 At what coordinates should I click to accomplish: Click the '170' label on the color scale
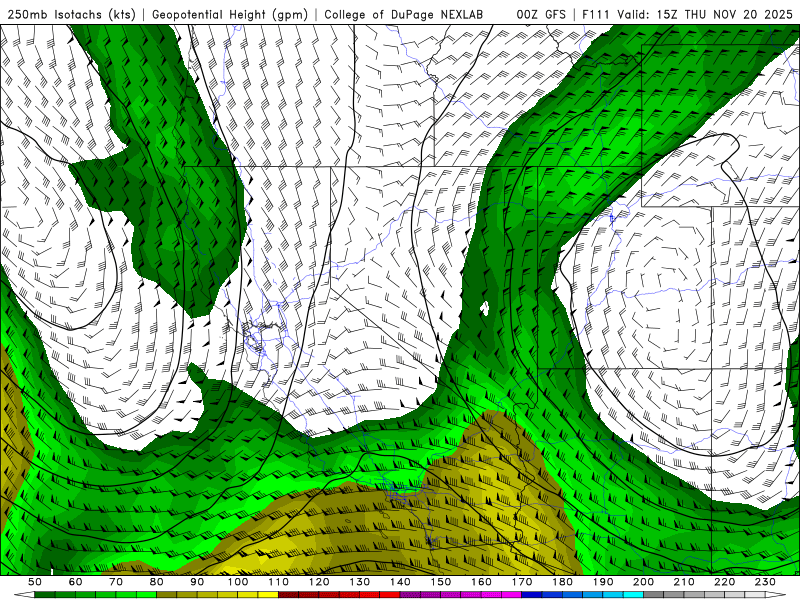521,582
